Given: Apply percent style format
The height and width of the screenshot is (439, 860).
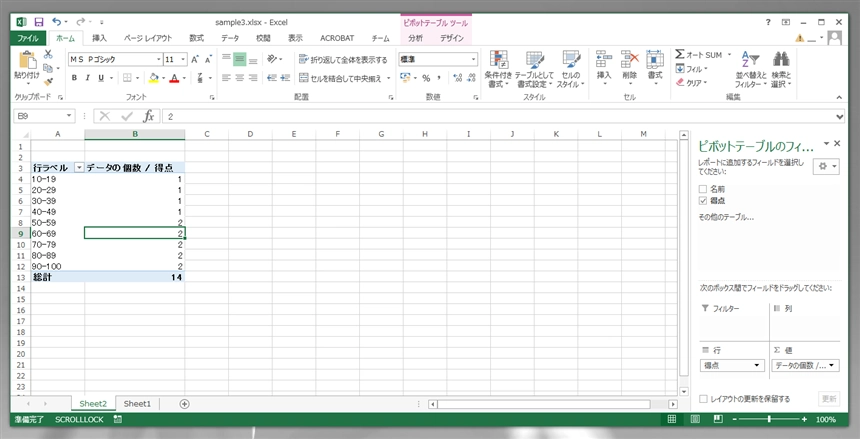Looking at the screenshot, I should click(x=426, y=78).
